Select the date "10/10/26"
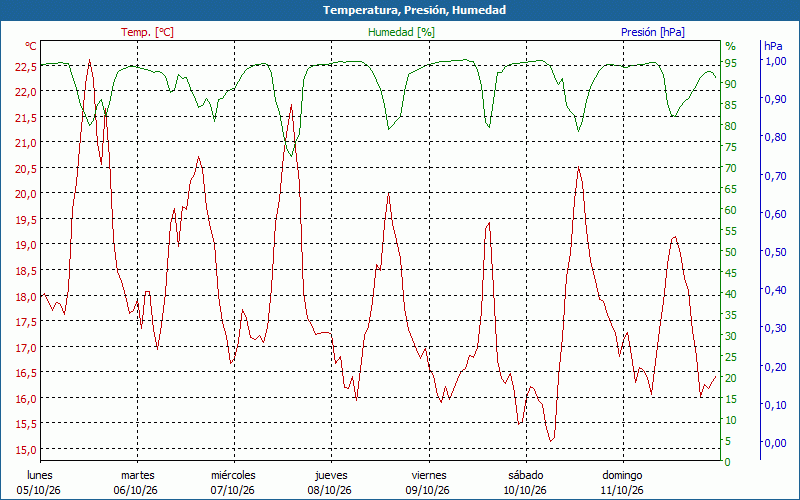Viewport: 800px width, 500px height. pyautogui.click(x=525, y=490)
